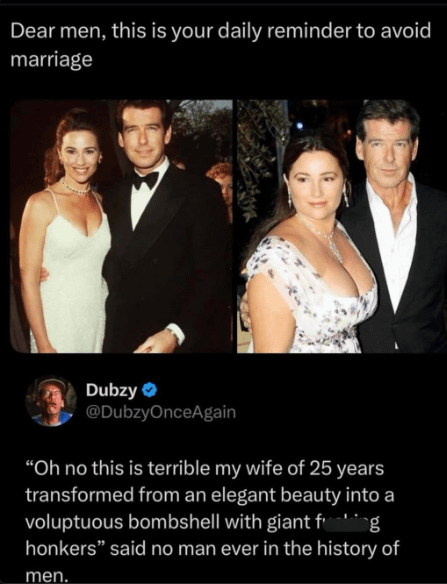Click the censored blurred word in the reply

tap(342, 522)
